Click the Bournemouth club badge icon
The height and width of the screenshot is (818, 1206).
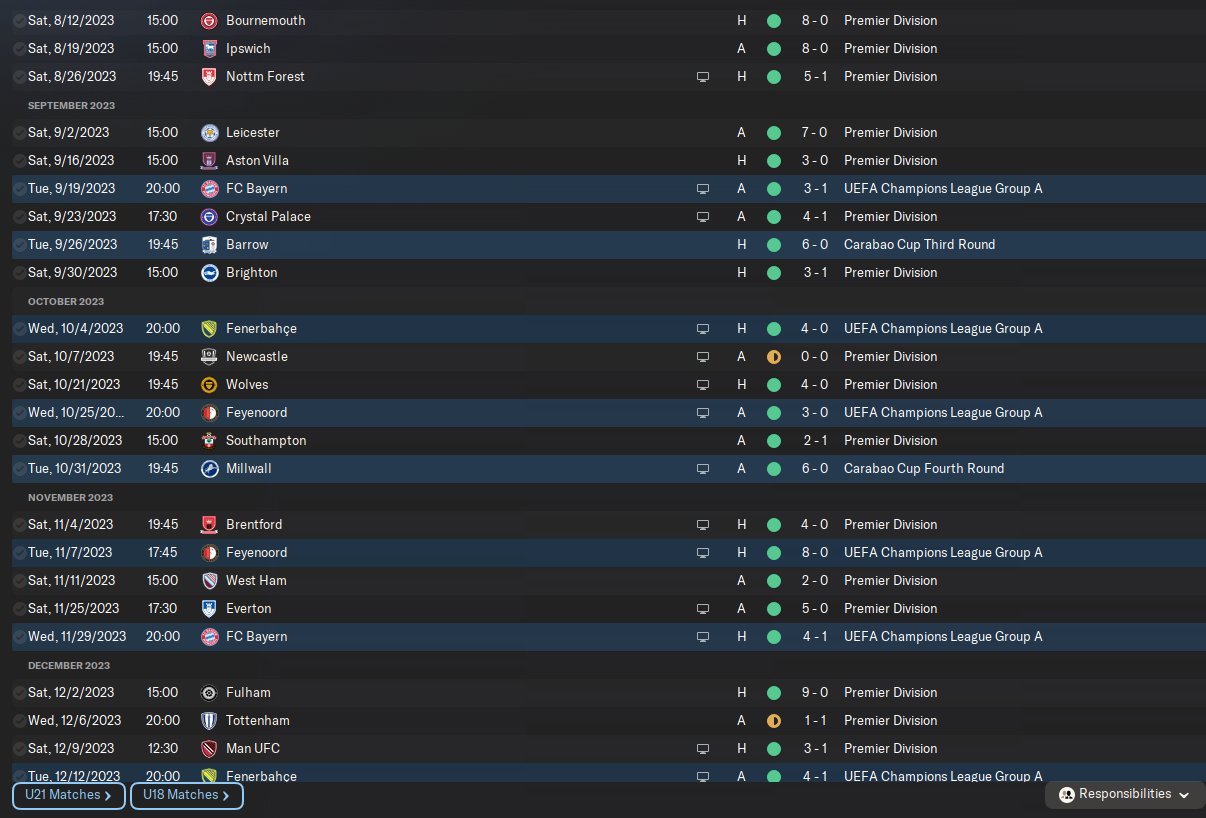tap(209, 20)
